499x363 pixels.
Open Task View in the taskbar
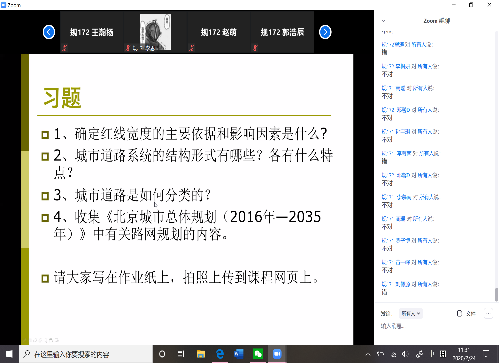tap(181, 354)
